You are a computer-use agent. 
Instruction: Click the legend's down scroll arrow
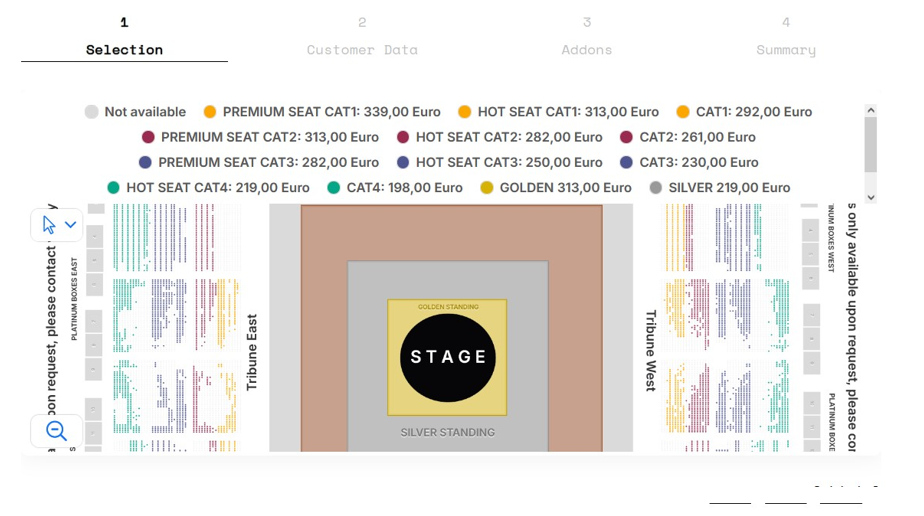click(x=871, y=197)
